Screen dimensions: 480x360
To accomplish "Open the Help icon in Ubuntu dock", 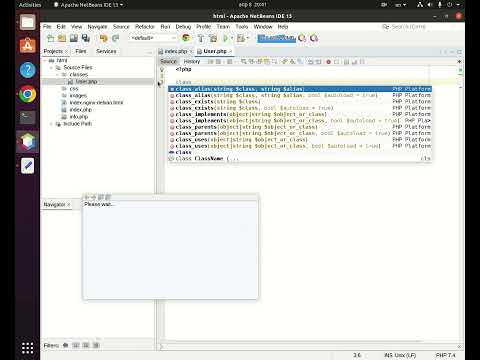I will pos(28,70).
